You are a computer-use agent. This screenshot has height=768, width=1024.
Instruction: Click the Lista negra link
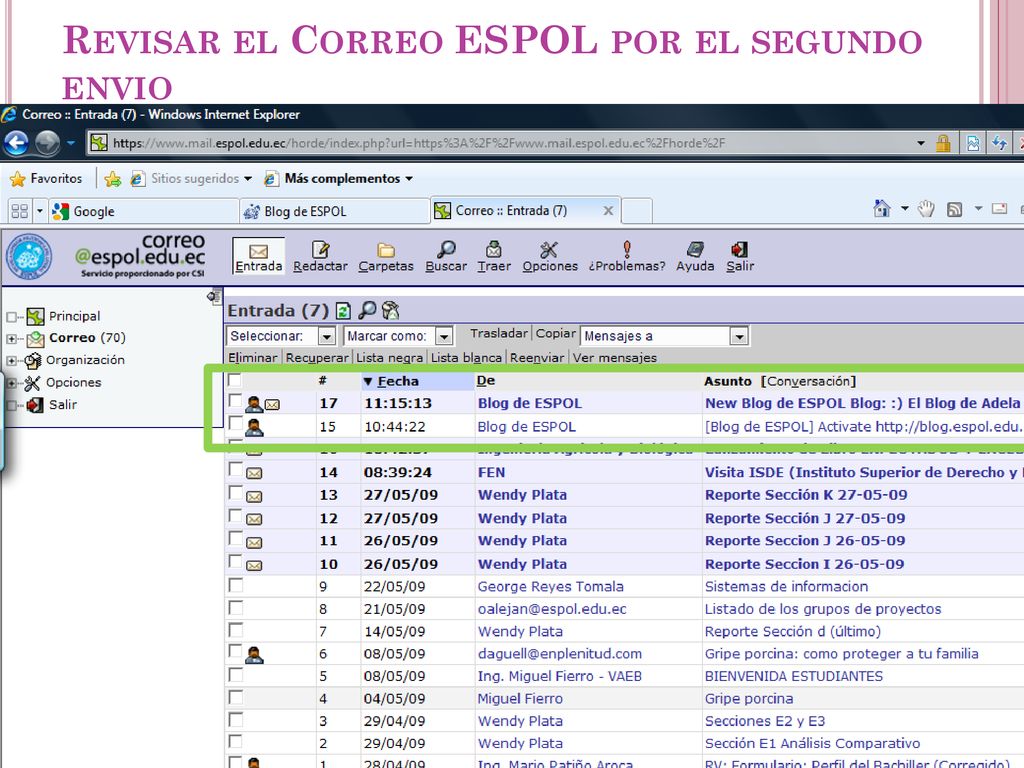[x=389, y=358]
